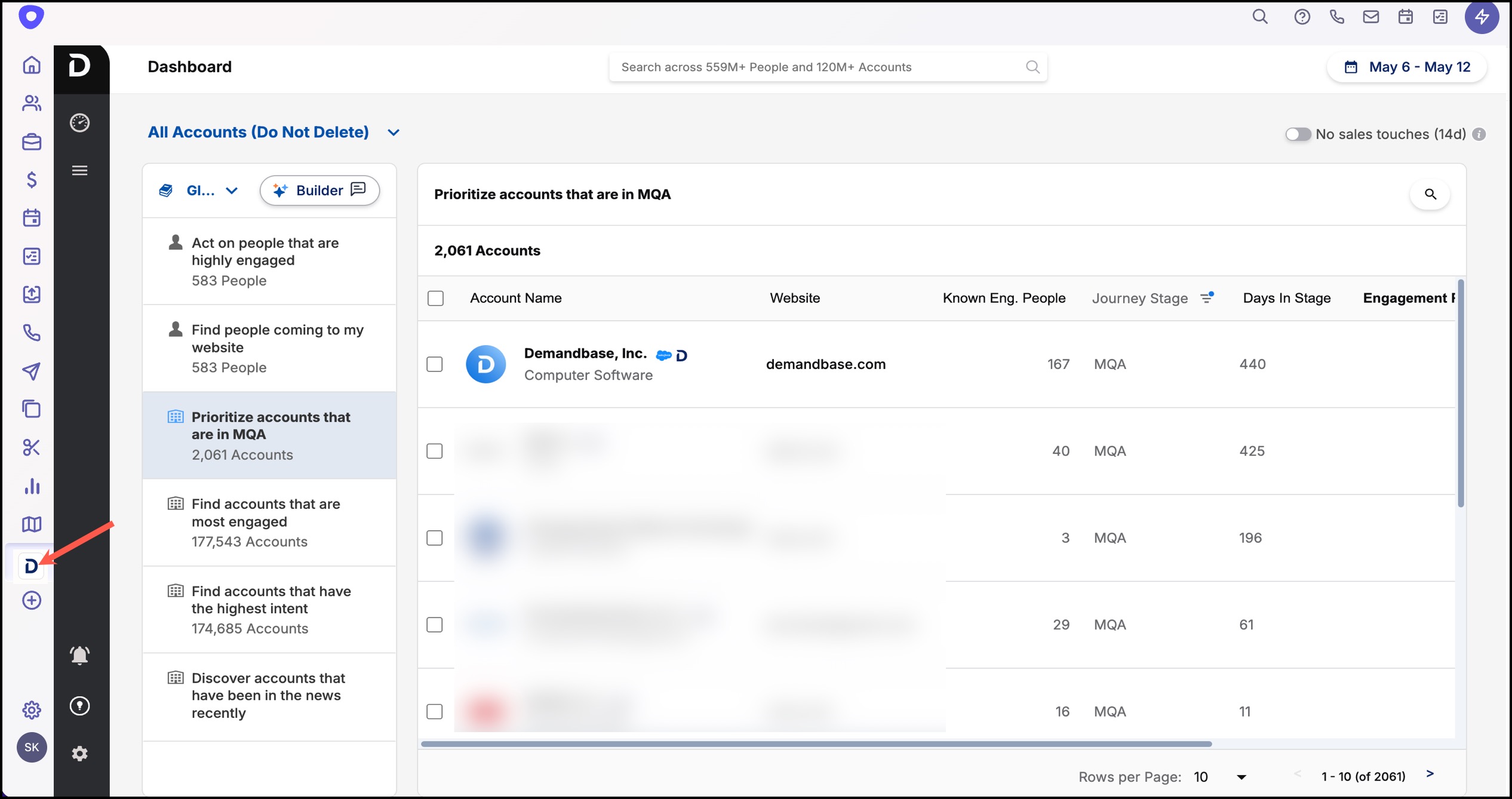This screenshot has height=799, width=1512.
Task: Open the top bar tasks checklist icon
Action: [x=1440, y=17]
